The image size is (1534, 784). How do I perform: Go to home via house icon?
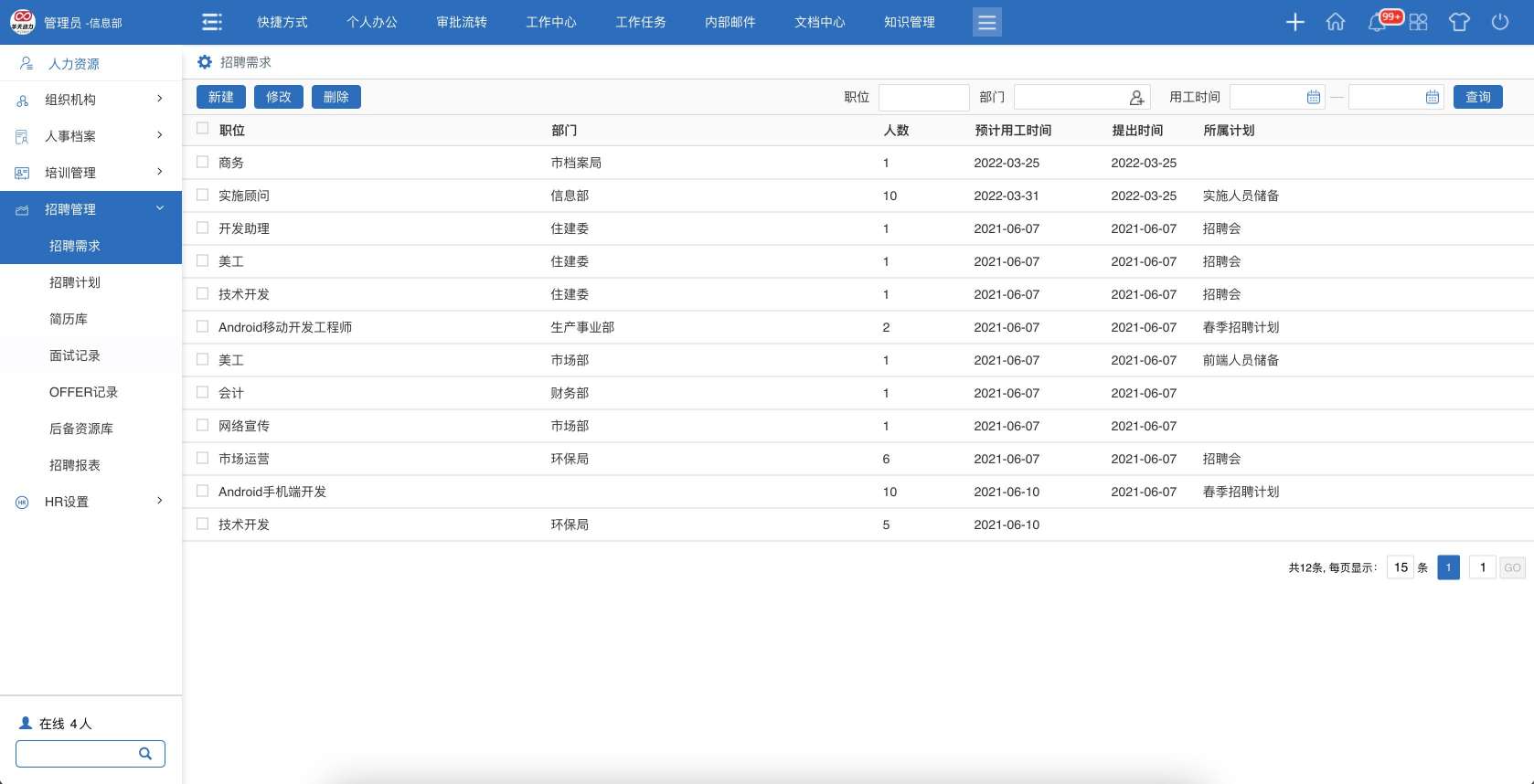[x=1335, y=22]
